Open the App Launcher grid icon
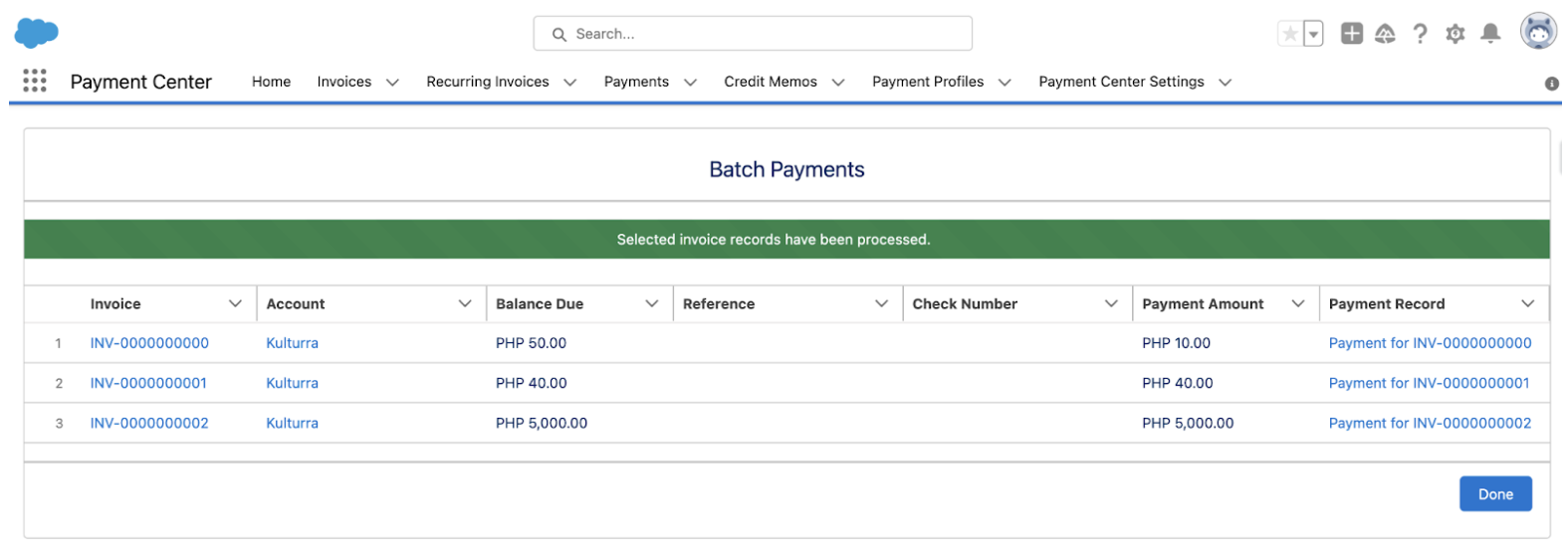This screenshot has height=560, width=1568. click(34, 81)
